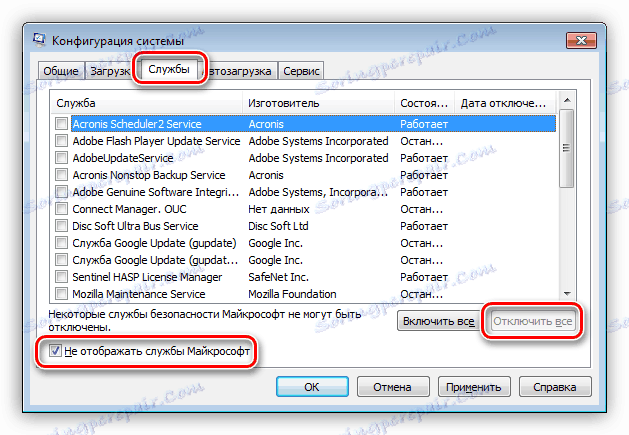Confirm with the OK button
The width and height of the screenshot is (629, 435).
(312, 387)
